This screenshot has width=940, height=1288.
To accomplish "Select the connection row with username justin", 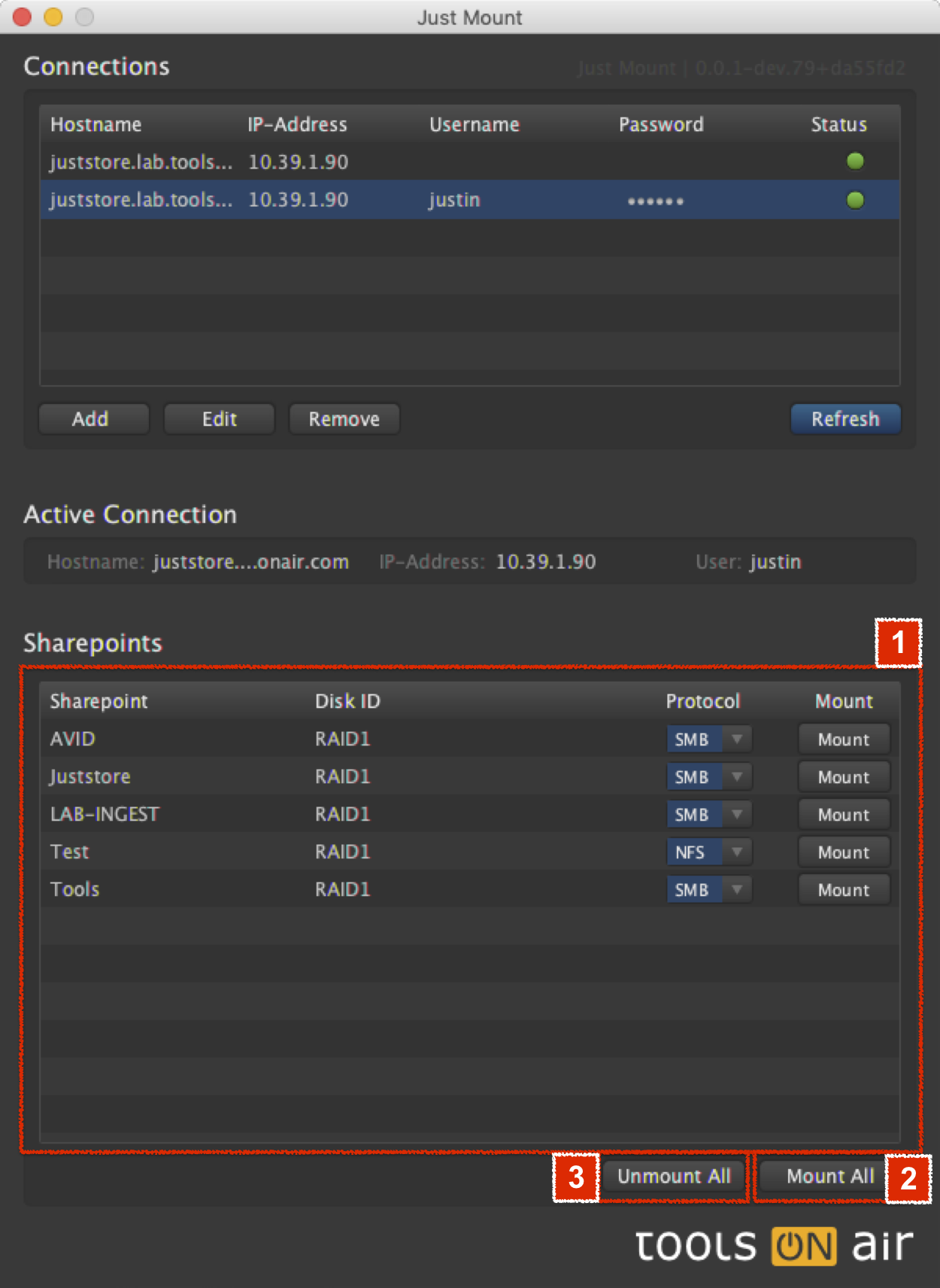I will (470, 200).
